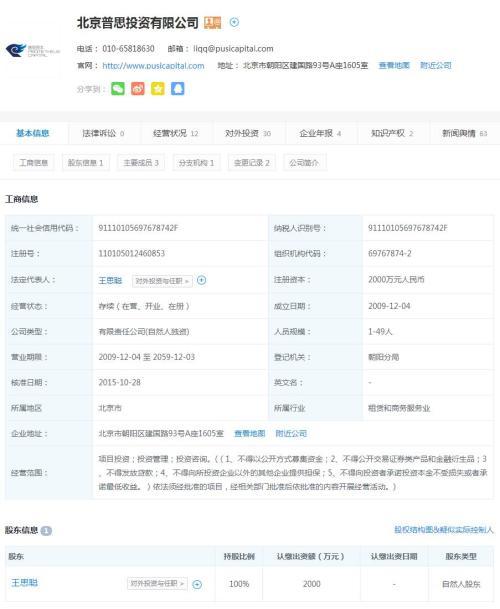Viewport: 500px width, 609px height.
Task: Jump to 主要成员 3 section button
Action: point(141,162)
